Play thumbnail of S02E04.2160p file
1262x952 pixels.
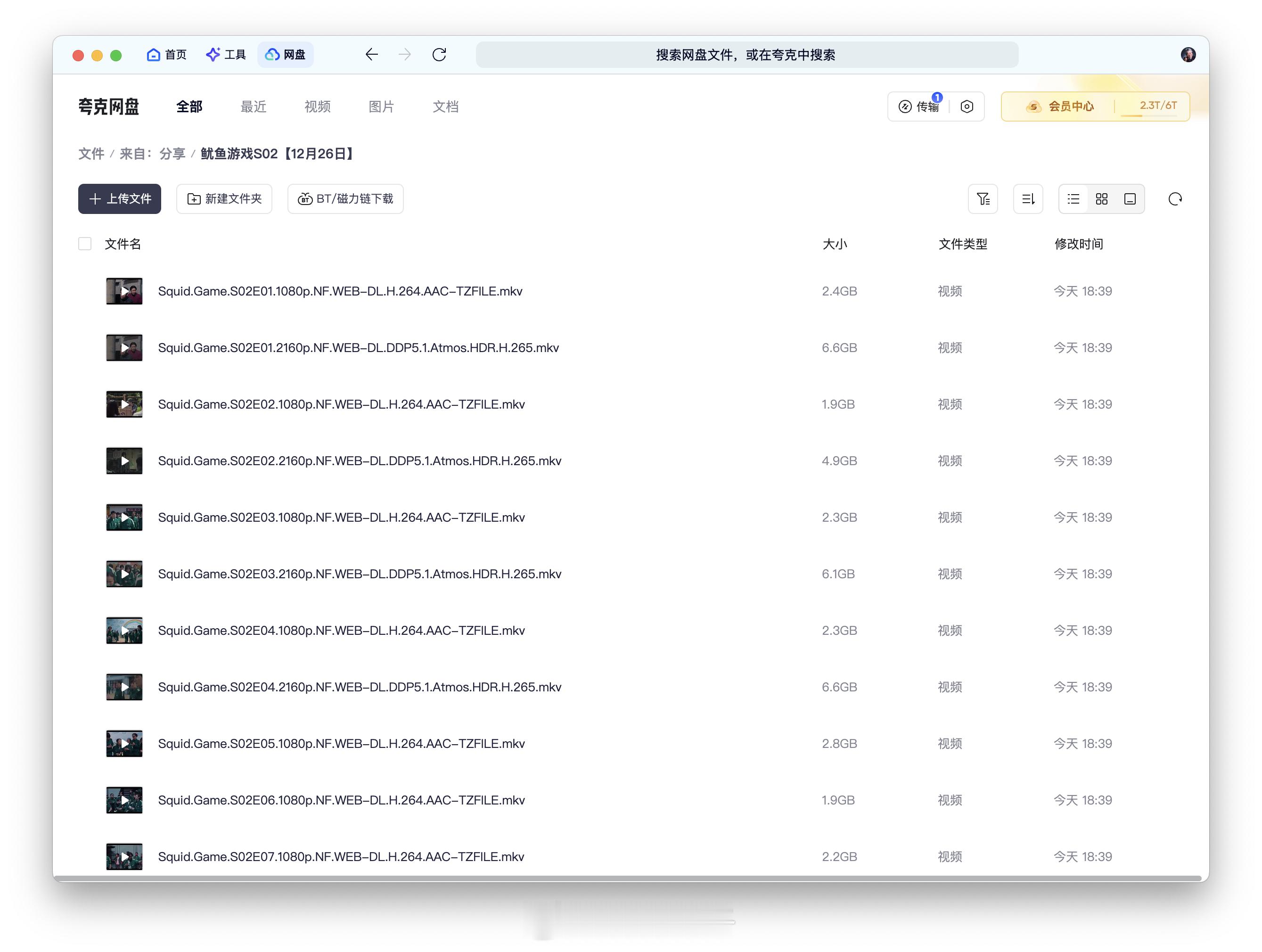[x=124, y=687]
